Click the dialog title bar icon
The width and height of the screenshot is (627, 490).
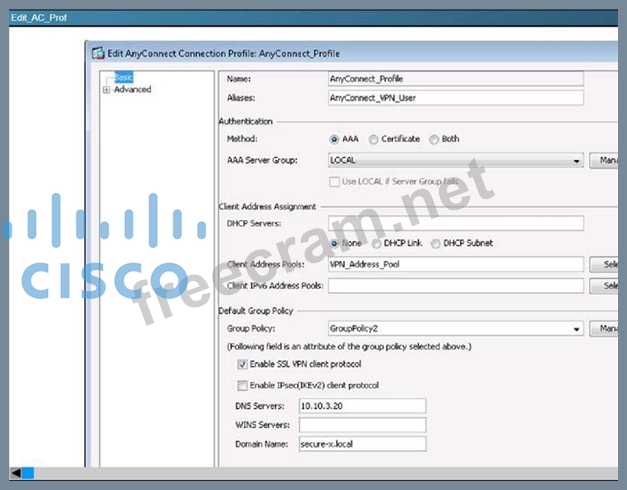97,53
